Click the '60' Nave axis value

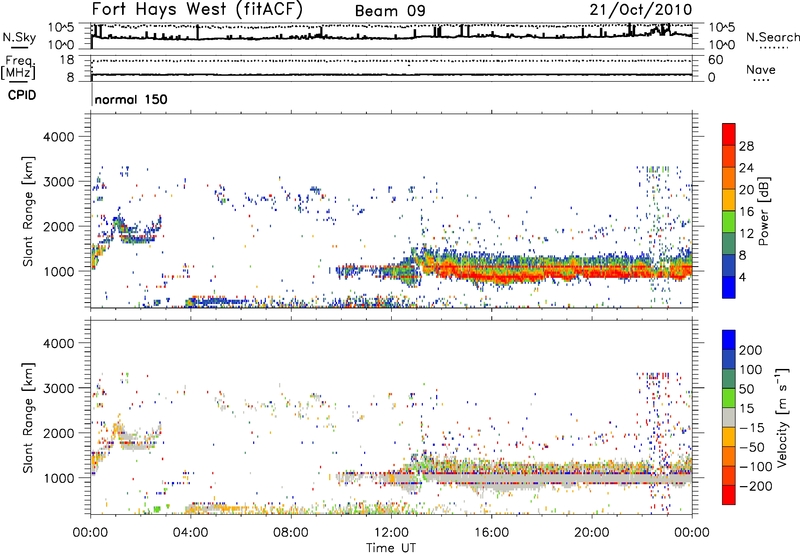pyautogui.click(x=715, y=60)
